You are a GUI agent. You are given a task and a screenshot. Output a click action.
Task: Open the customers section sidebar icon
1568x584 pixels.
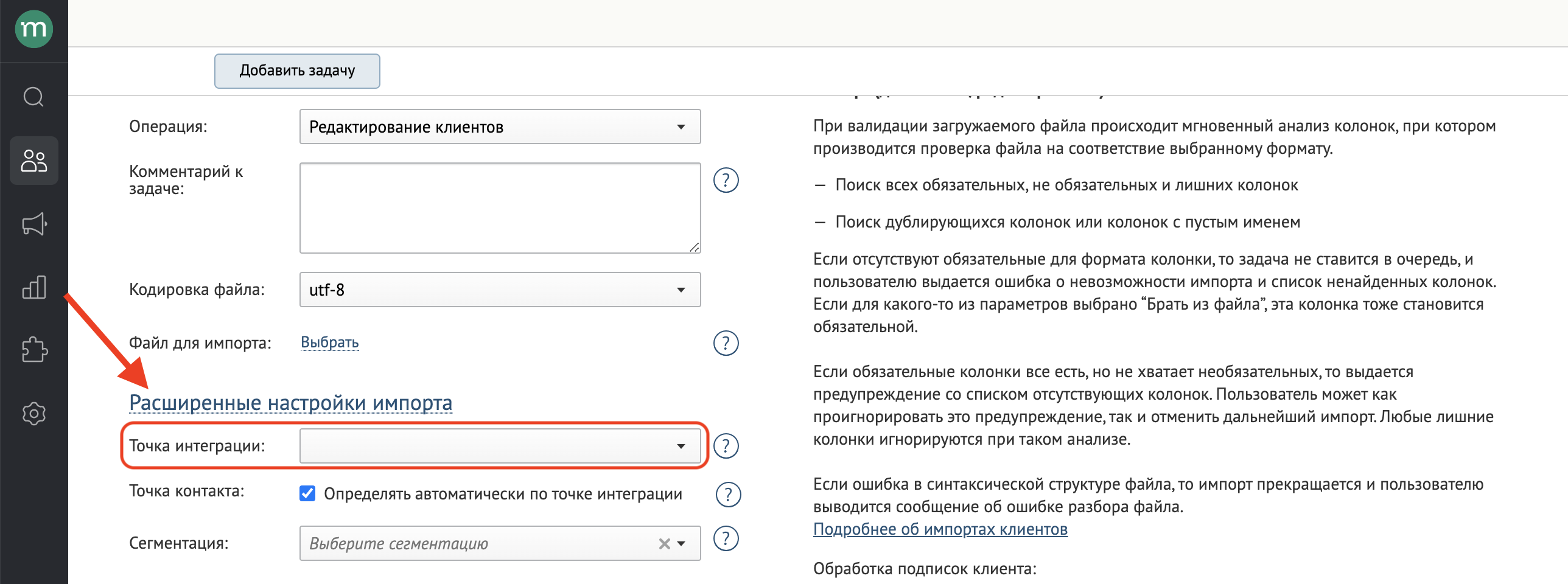34,161
